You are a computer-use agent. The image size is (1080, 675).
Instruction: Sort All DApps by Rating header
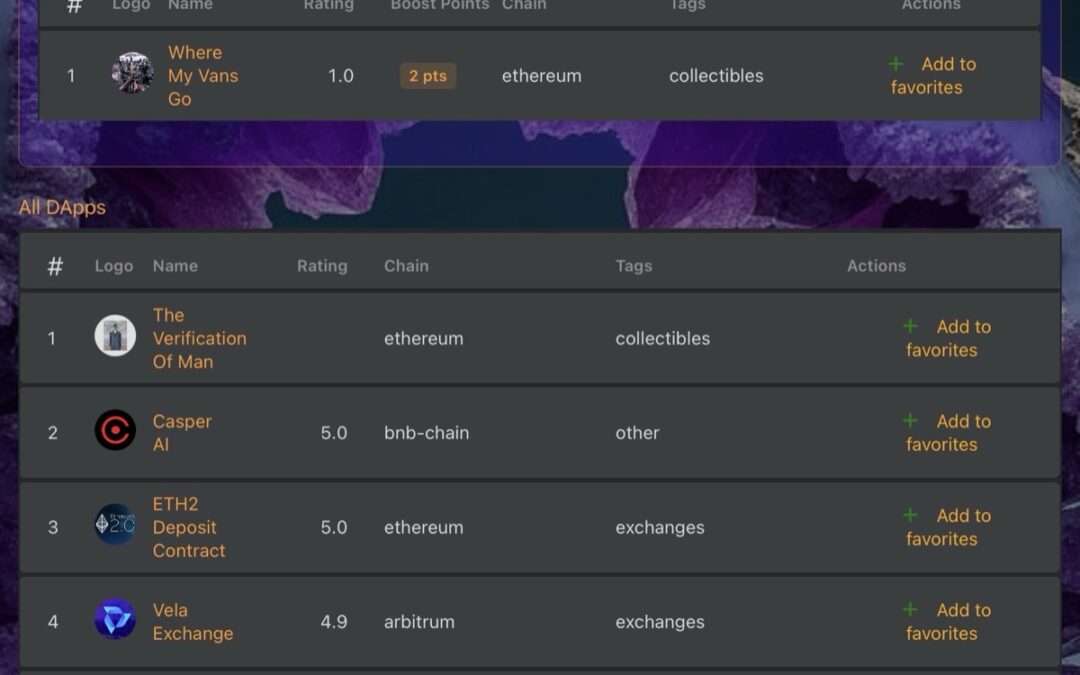(322, 266)
